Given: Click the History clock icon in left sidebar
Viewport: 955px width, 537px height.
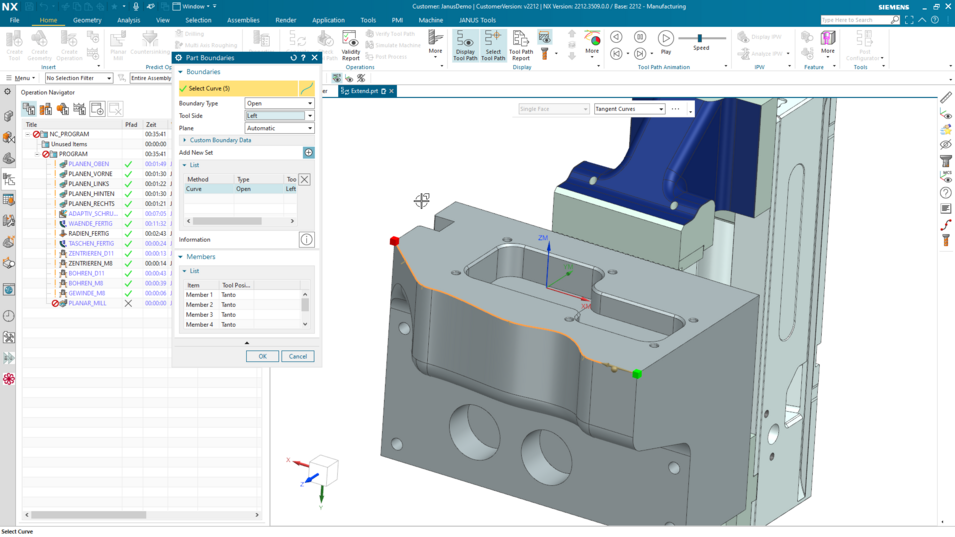Looking at the screenshot, I should [x=9, y=316].
